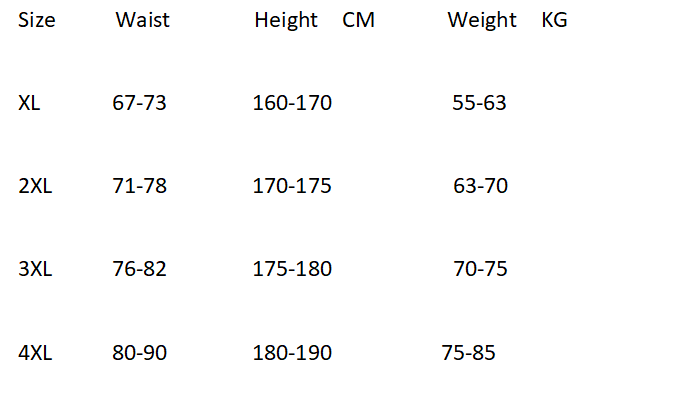Select the 3XL size label
This screenshot has width=692, height=417.
(x=35, y=269)
